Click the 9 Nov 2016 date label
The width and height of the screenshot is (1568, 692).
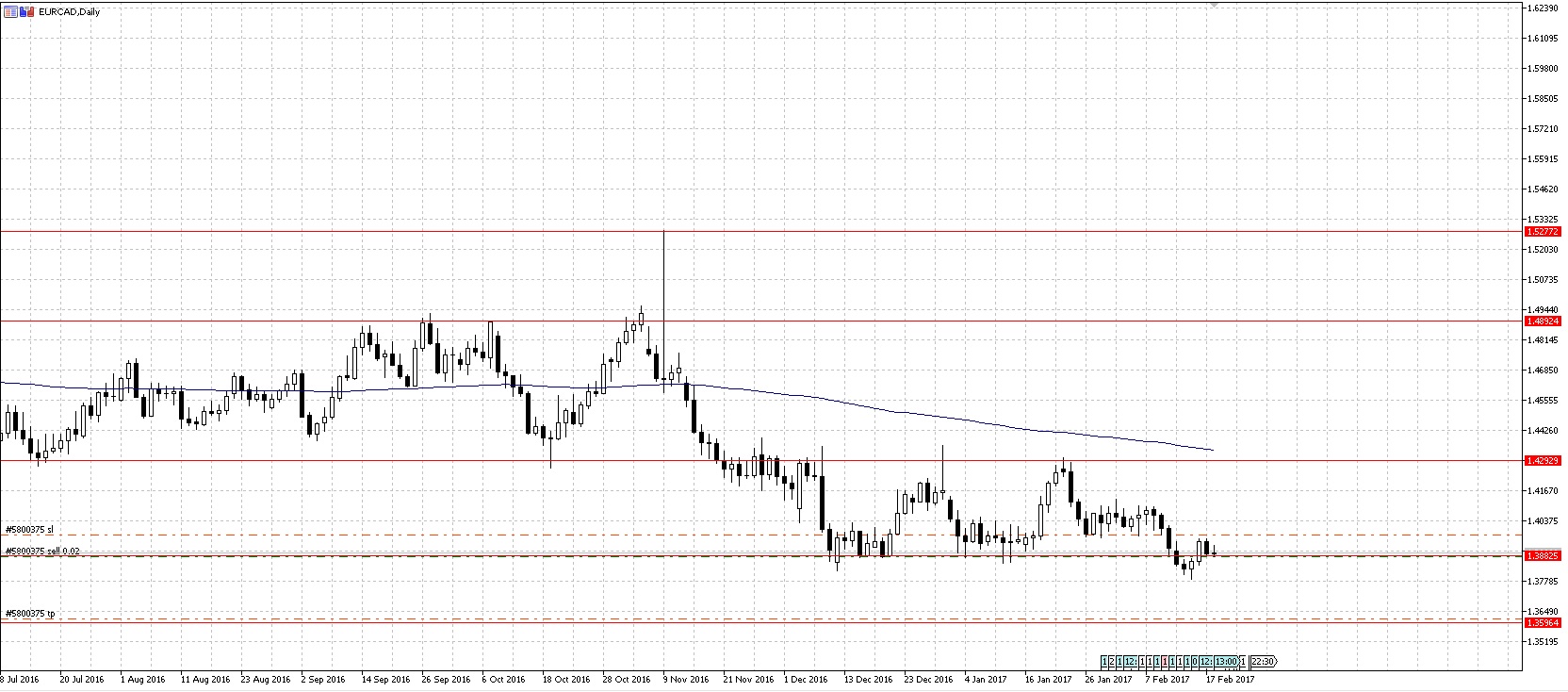coord(686,679)
